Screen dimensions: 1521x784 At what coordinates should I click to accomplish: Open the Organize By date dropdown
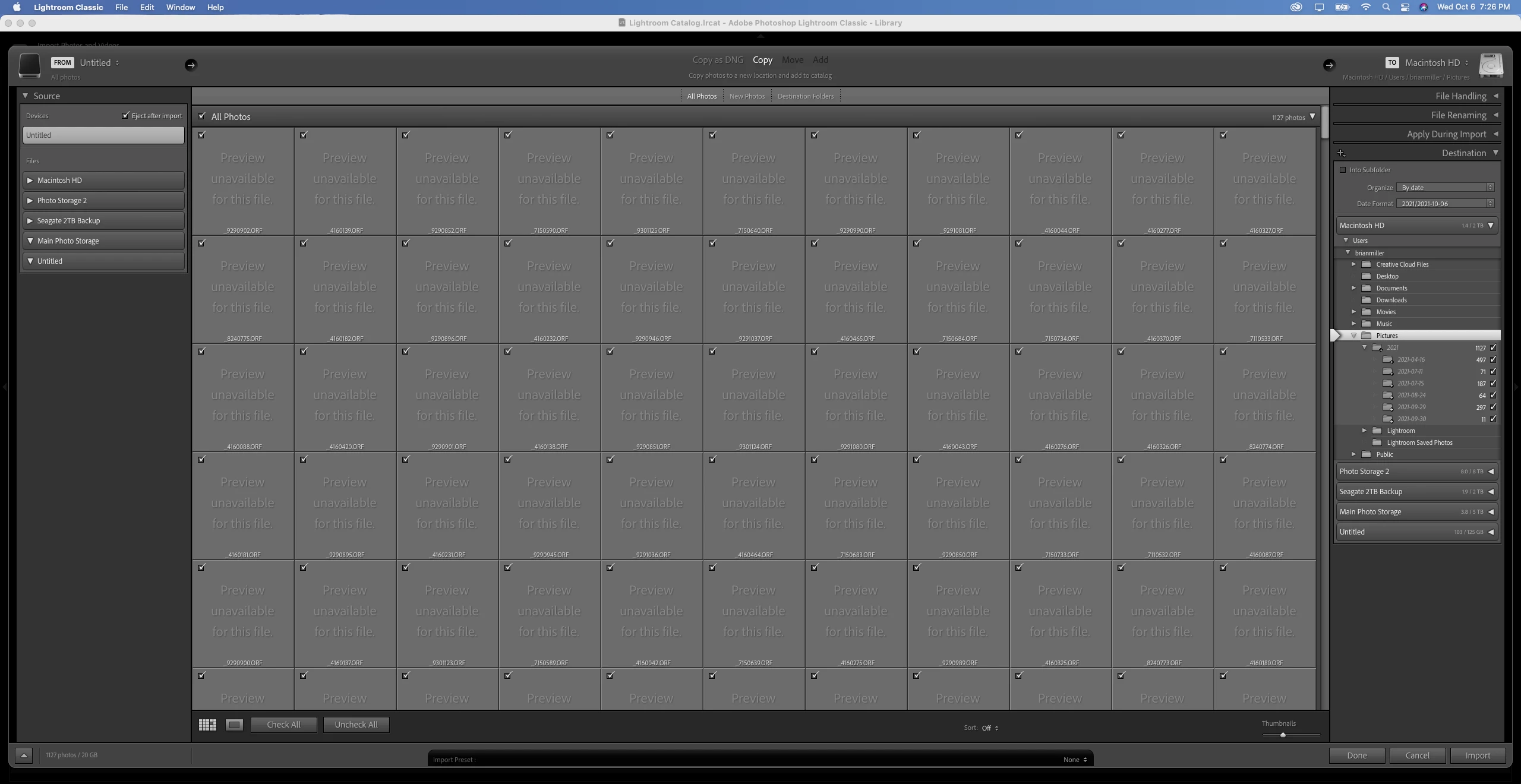[x=1445, y=188]
